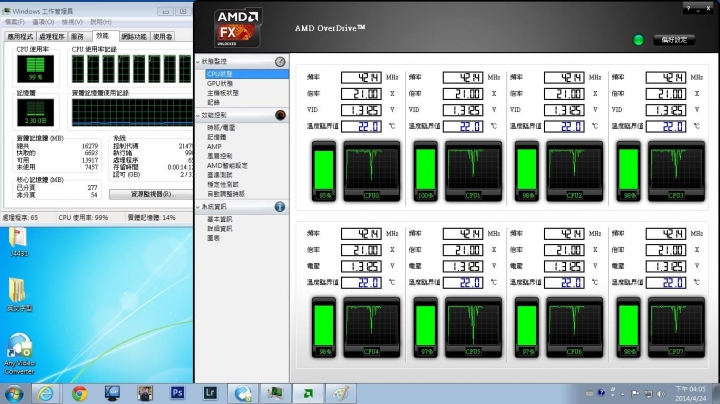Image resolution: width=720 pixels, height=404 pixels.
Task: Open 檢視(V) menu in Task Manager
Action: (72, 22)
